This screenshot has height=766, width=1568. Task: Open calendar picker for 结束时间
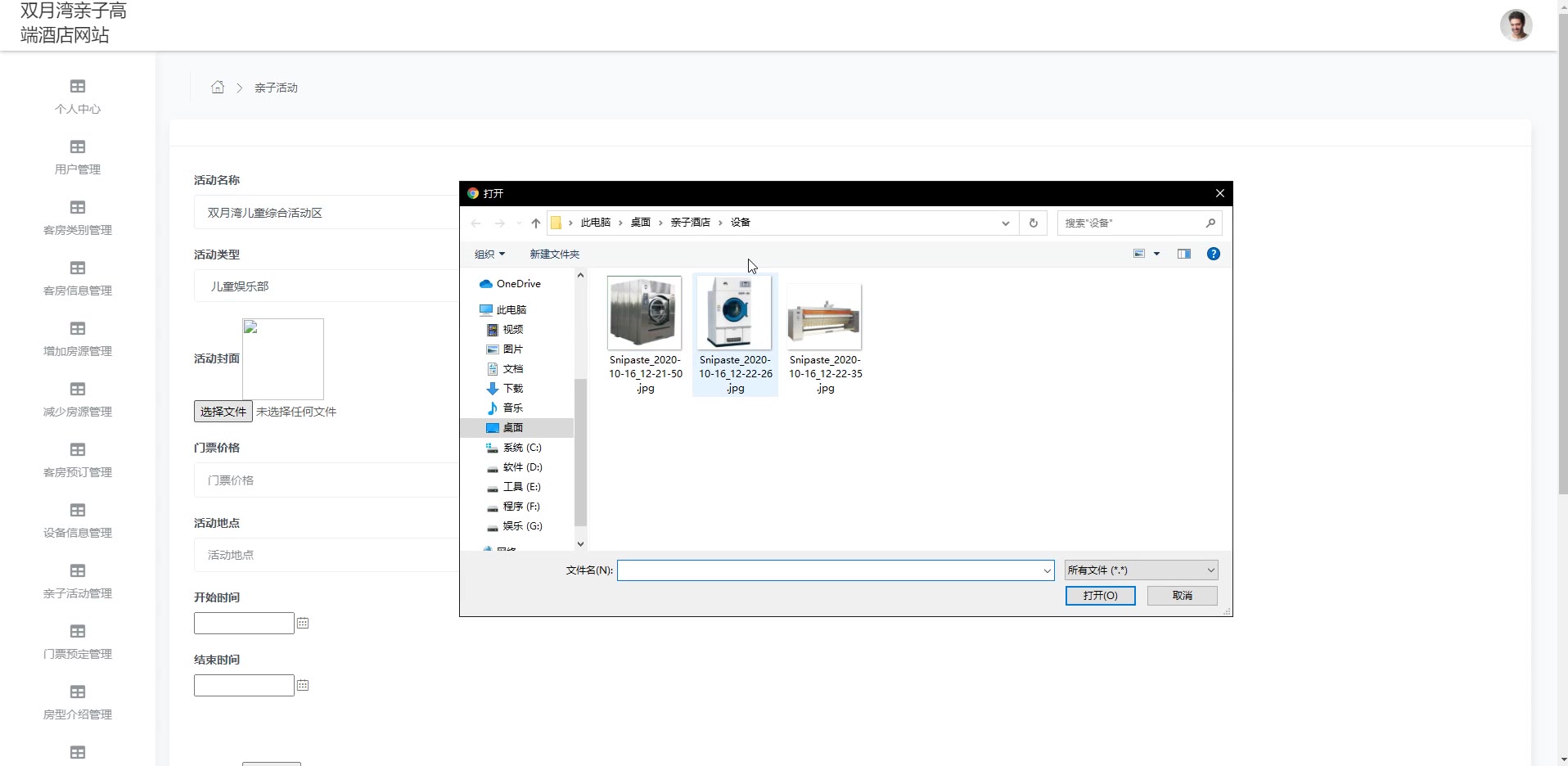tap(303, 686)
